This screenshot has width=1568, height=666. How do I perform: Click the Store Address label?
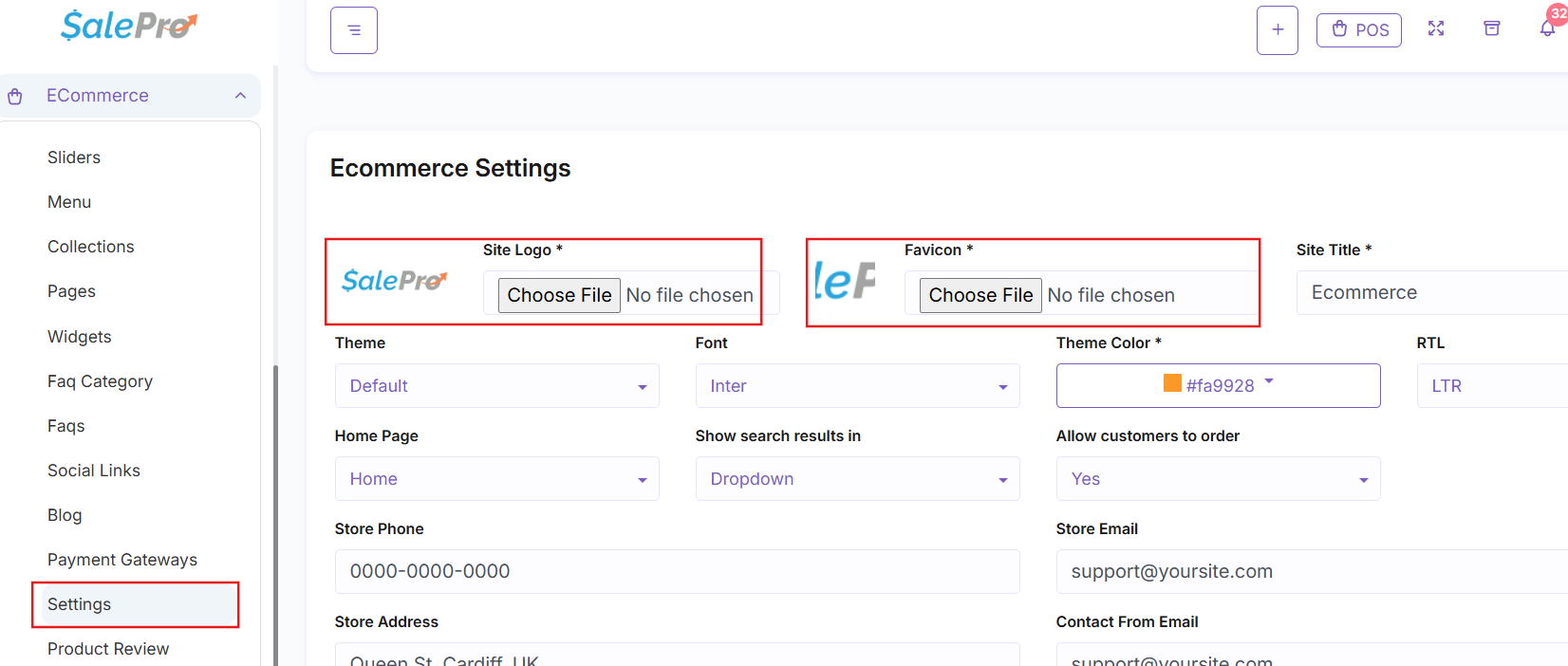tap(386, 621)
